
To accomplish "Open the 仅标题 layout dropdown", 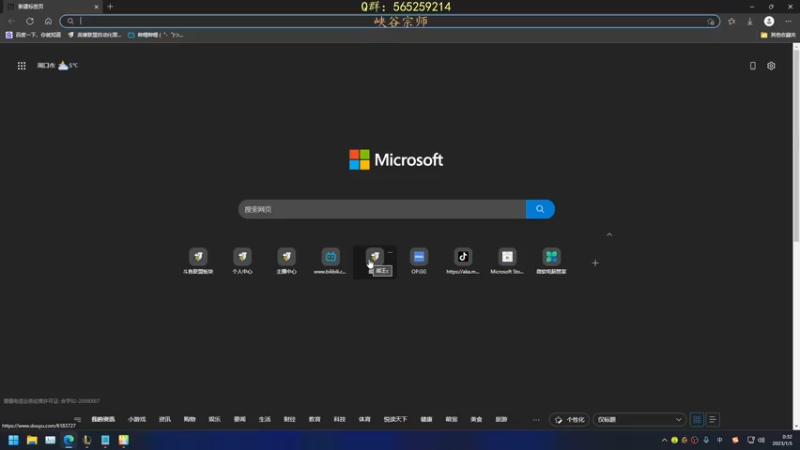I will point(639,419).
